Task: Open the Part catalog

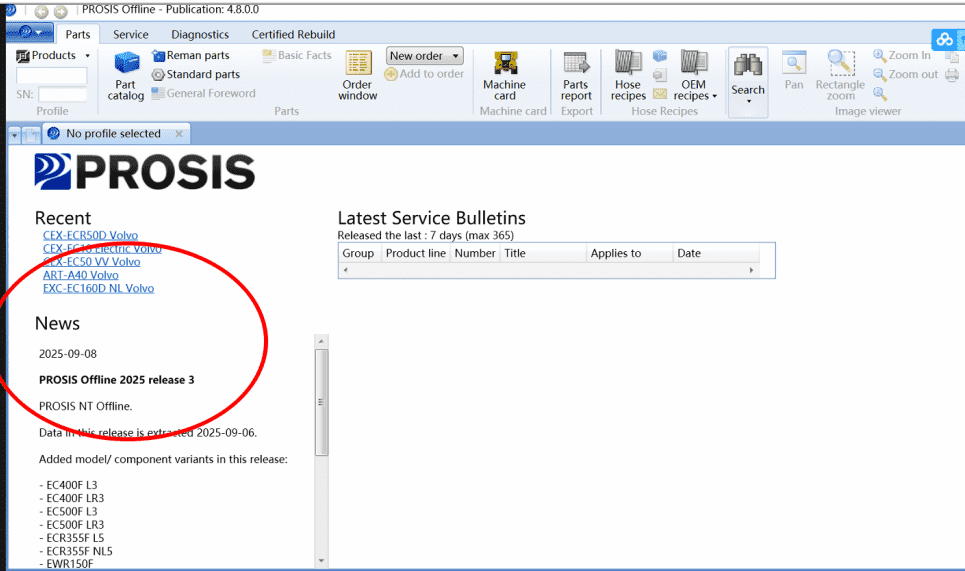Action: pos(126,75)
